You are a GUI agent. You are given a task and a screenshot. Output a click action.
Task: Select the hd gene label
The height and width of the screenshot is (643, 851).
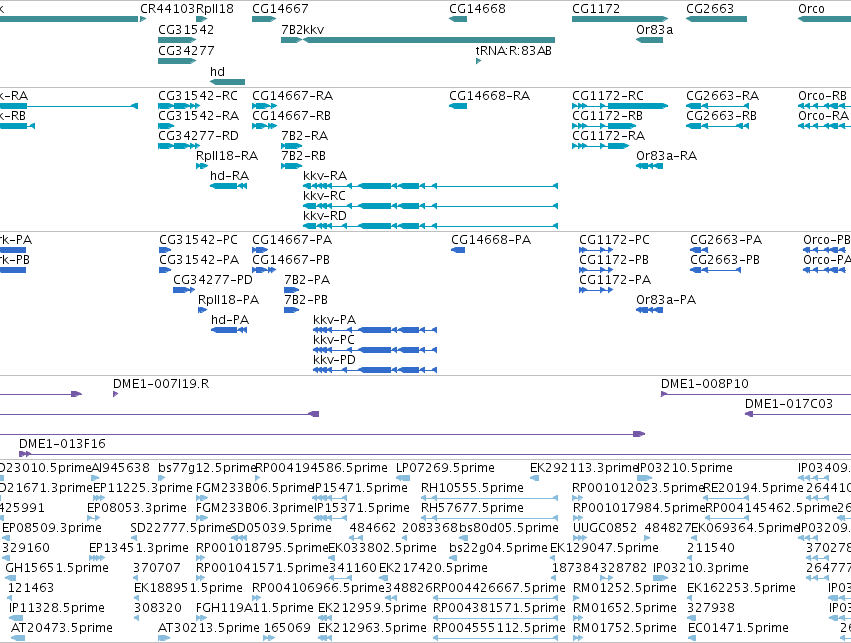(217, 72)
